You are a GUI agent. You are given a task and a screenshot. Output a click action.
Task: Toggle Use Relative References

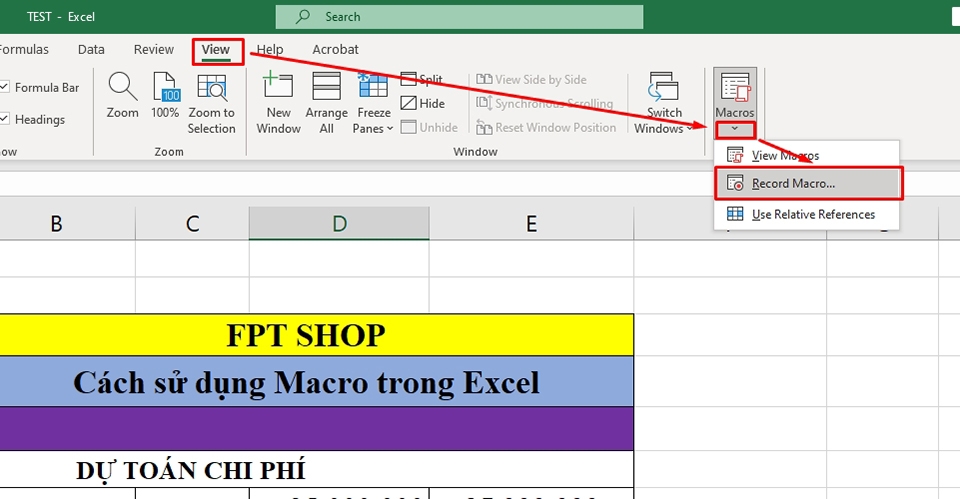806,214
